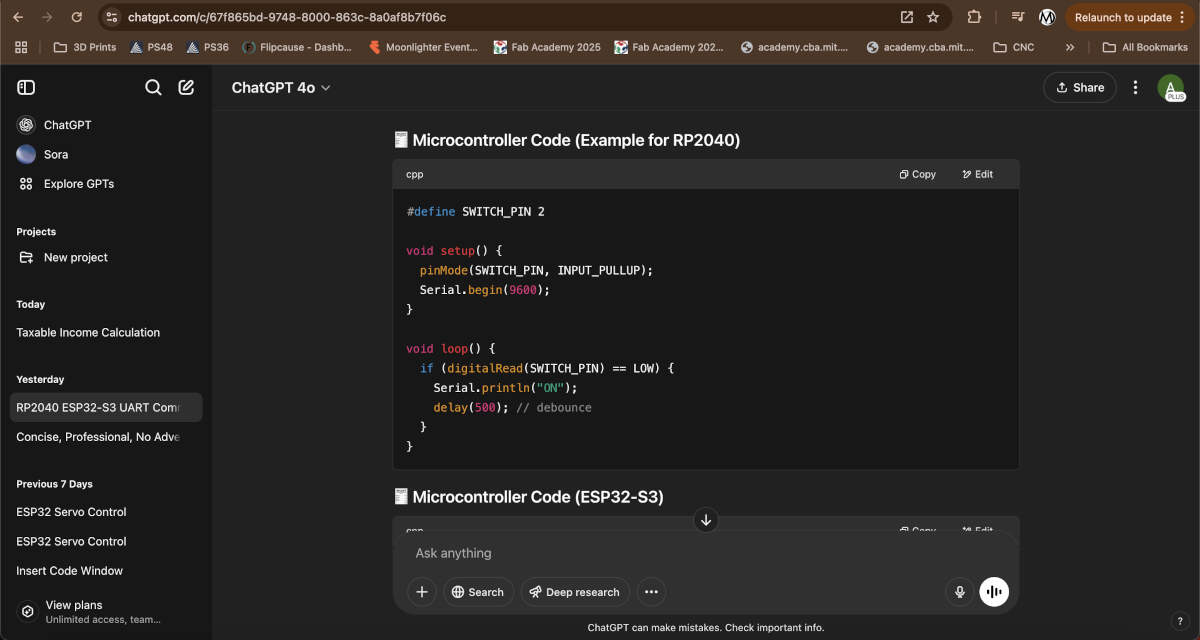Toggle the Deep research tool
Screen dimensions: 1200x640
tap(575, 592)
